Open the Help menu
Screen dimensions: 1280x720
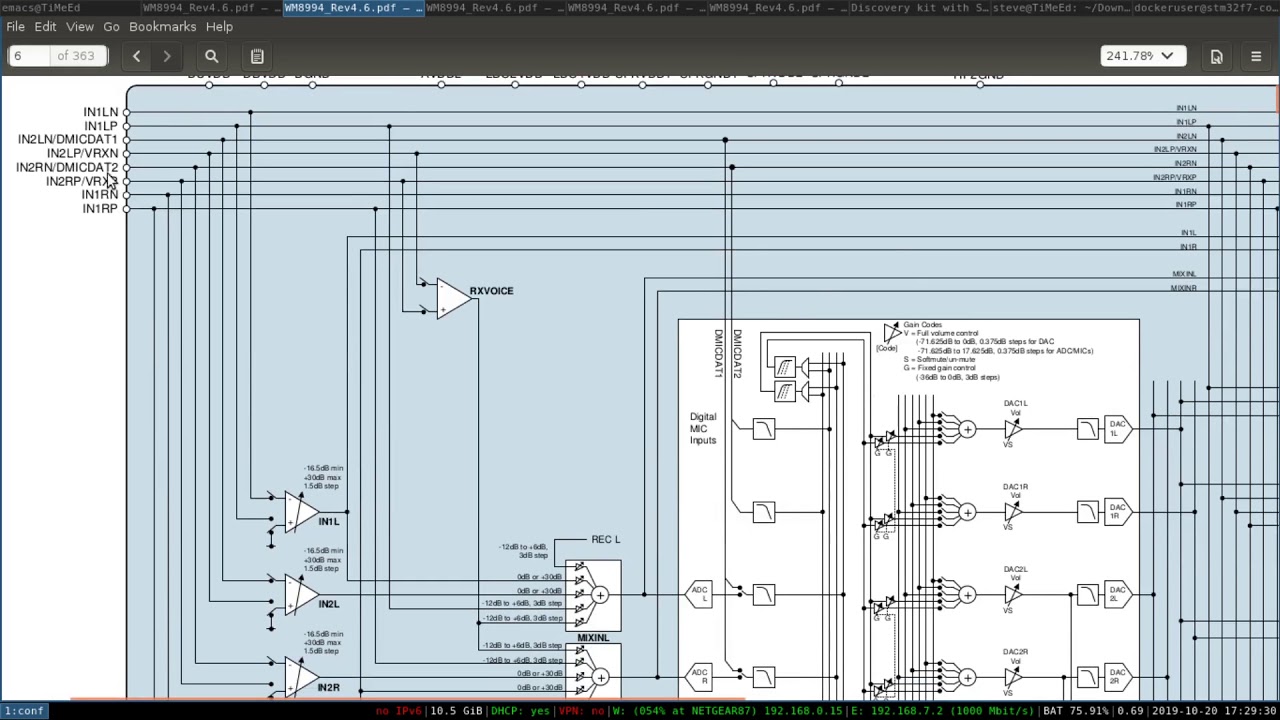[219, 26]
